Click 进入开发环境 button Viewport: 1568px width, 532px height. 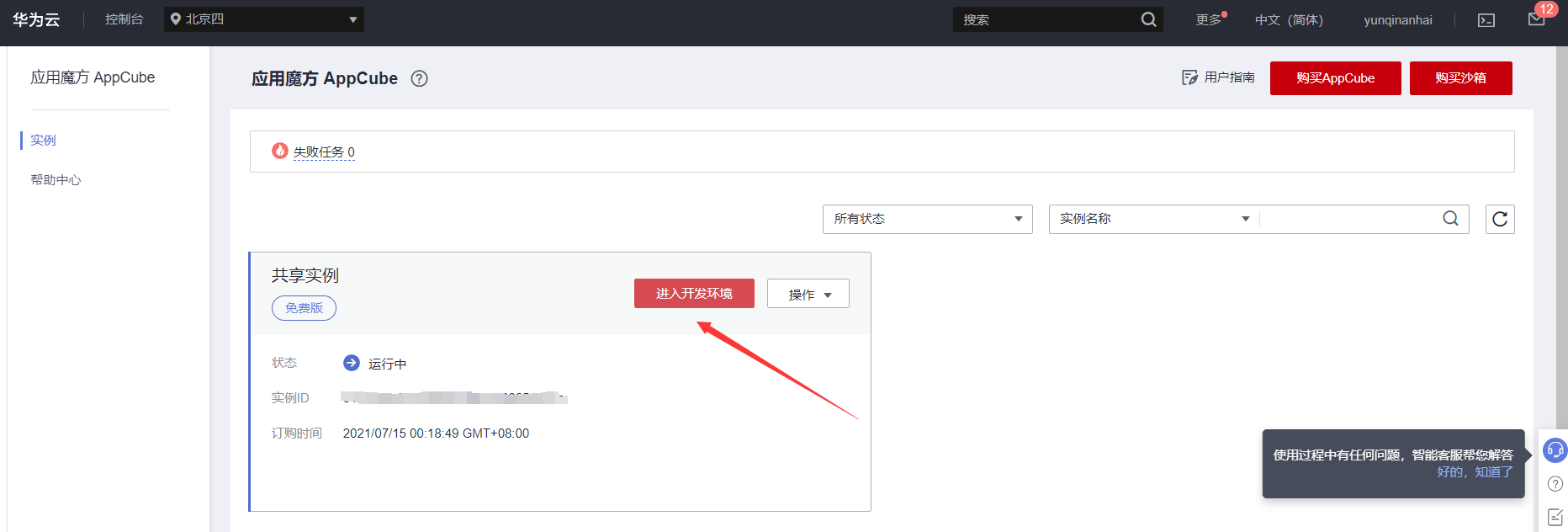coord(694,293)
